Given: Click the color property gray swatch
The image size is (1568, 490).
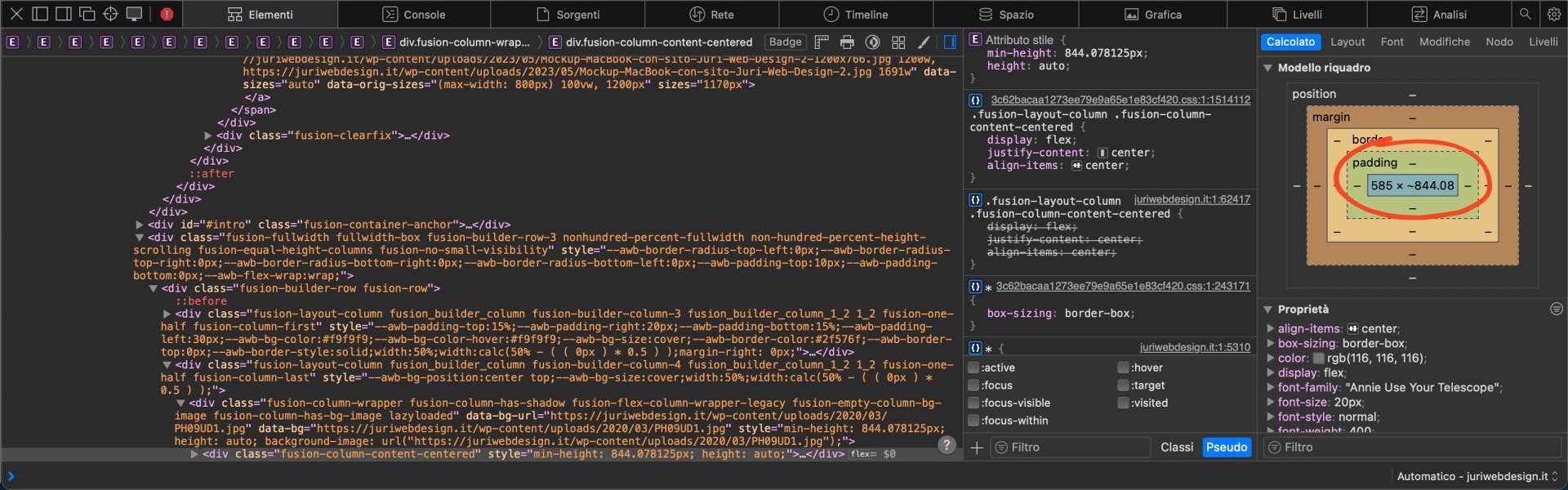Looking at the screenshot, I should [1318, 359].
